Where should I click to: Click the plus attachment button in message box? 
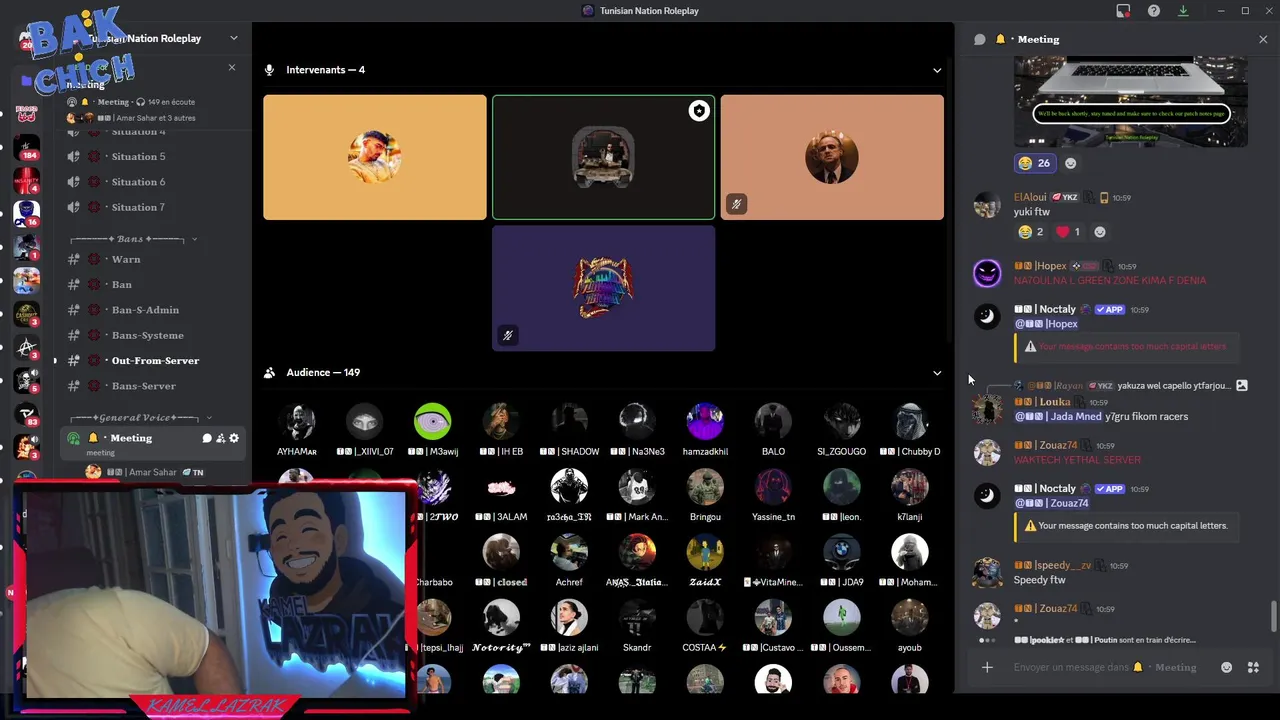(987, 667)
